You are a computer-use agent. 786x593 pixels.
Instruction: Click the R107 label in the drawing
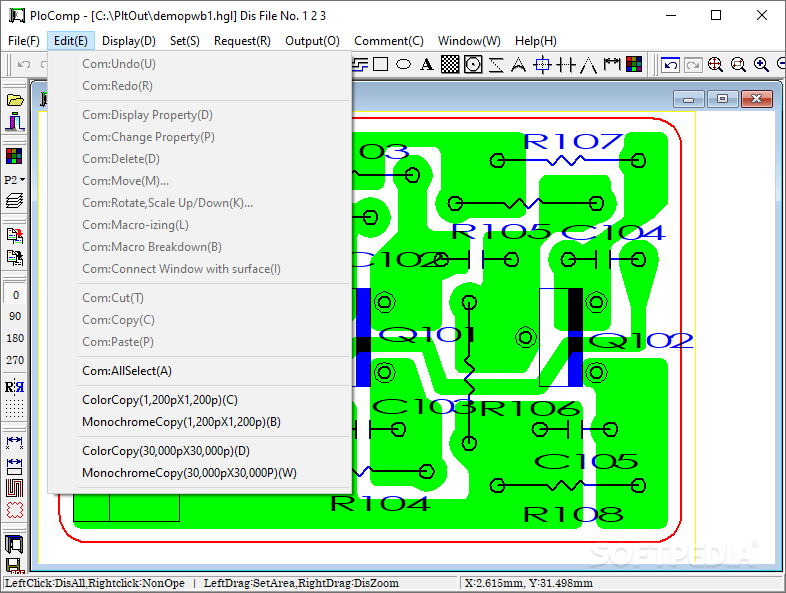[x=573, y=142]
